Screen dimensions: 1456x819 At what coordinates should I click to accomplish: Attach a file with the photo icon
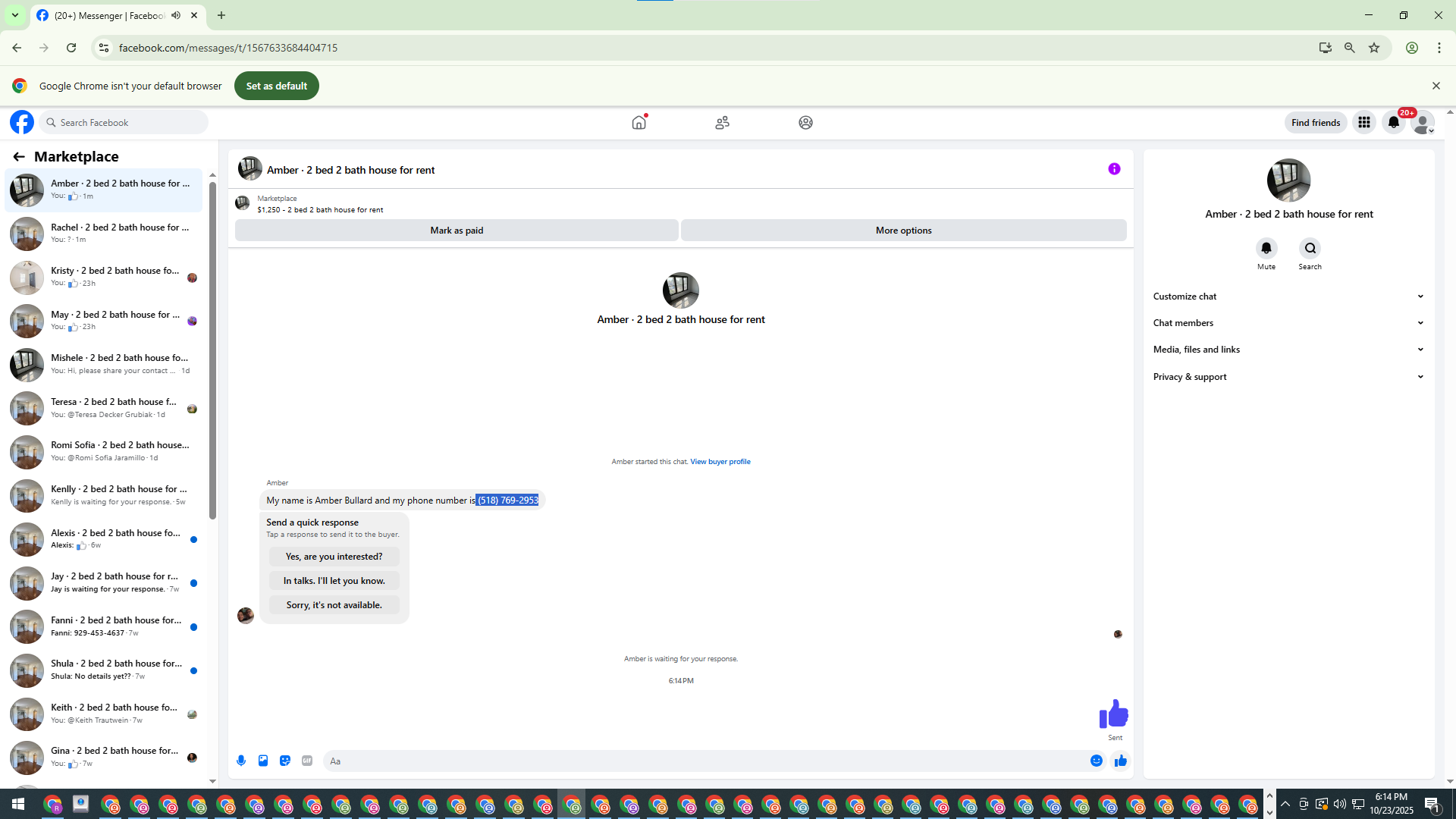pyautogui.click(x=263, y=761)
